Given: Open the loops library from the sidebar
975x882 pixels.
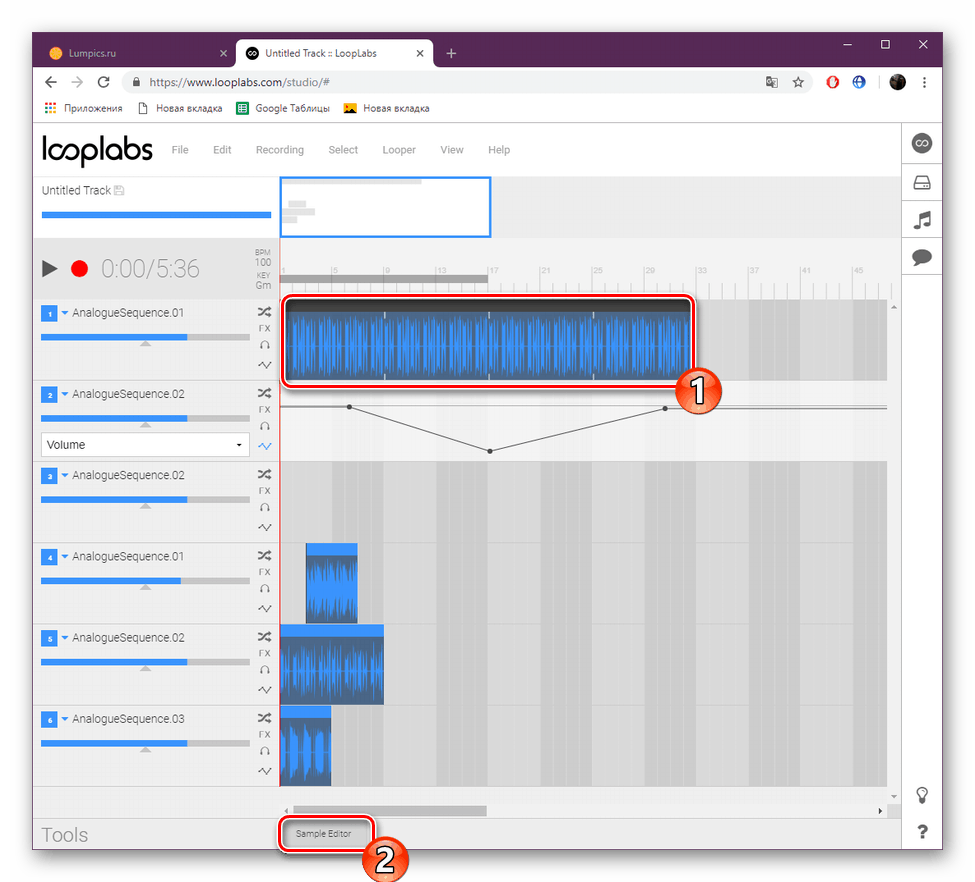Looking at the screenshot, I should tap(921, 143).
